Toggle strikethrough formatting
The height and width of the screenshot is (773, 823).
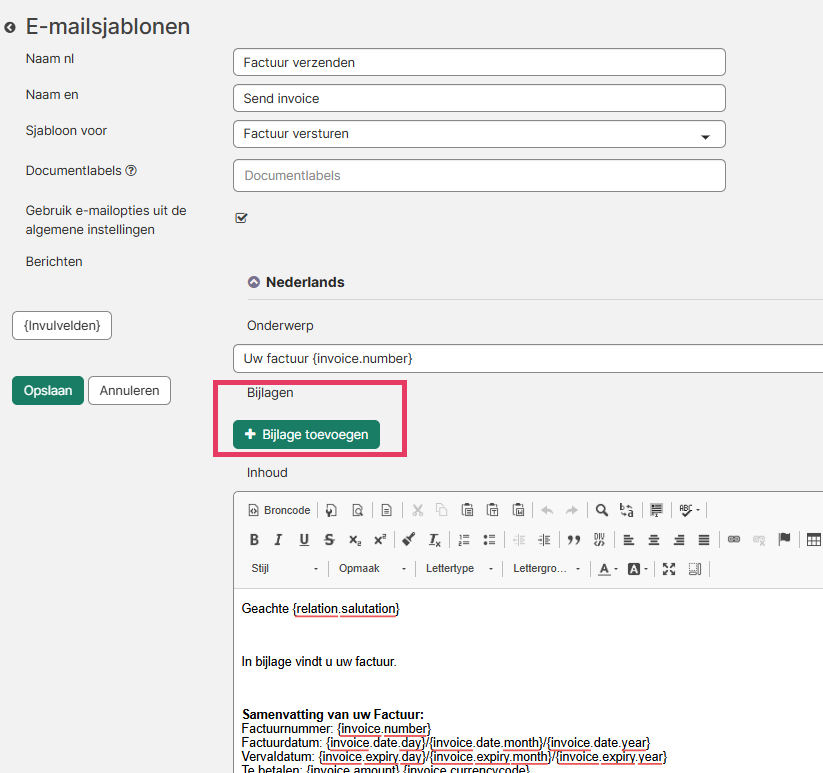(x=329, y=540)
